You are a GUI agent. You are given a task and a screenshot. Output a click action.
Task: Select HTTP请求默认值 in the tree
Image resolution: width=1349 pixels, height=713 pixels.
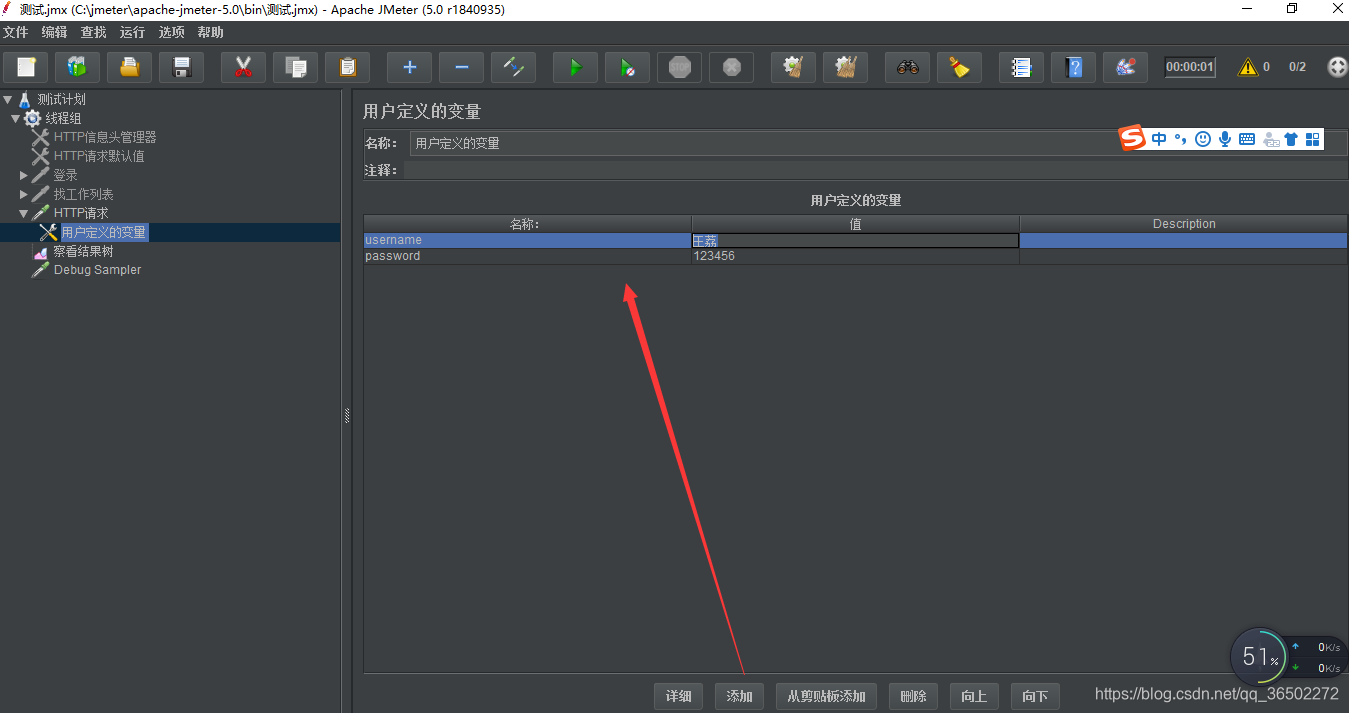pos(99,156)
